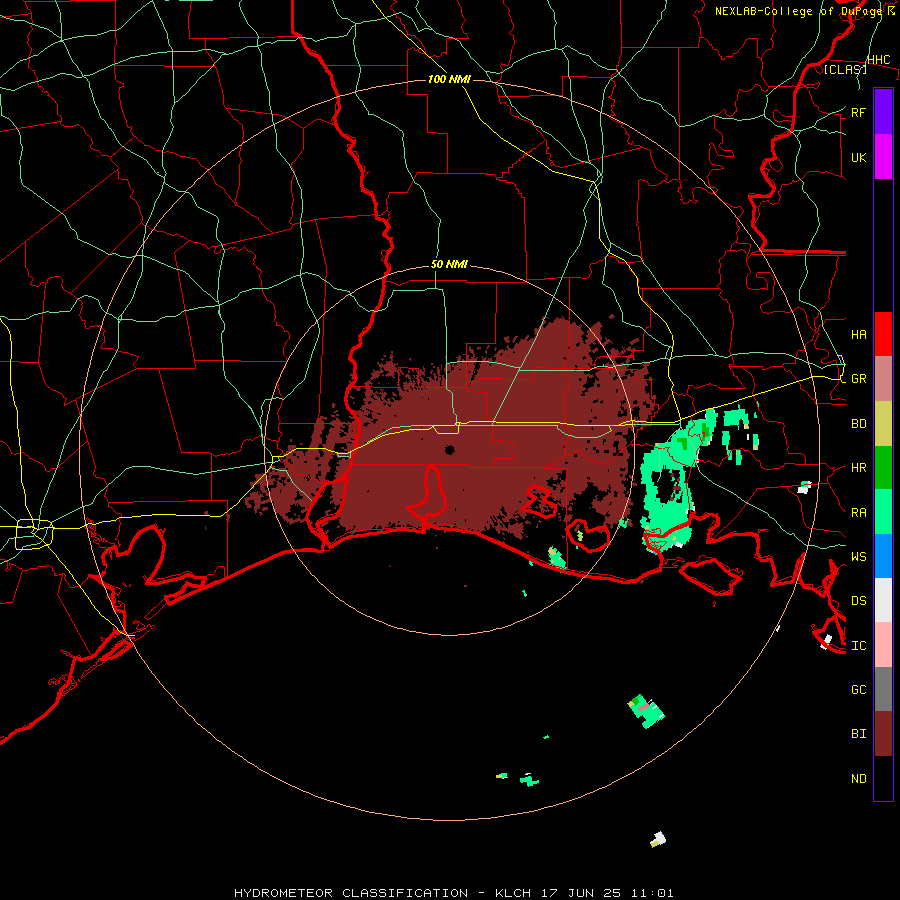Viewport: 900px width, 900px height.
Task: Click the offshore green-pink echo cluster
Action: (646, 711)
